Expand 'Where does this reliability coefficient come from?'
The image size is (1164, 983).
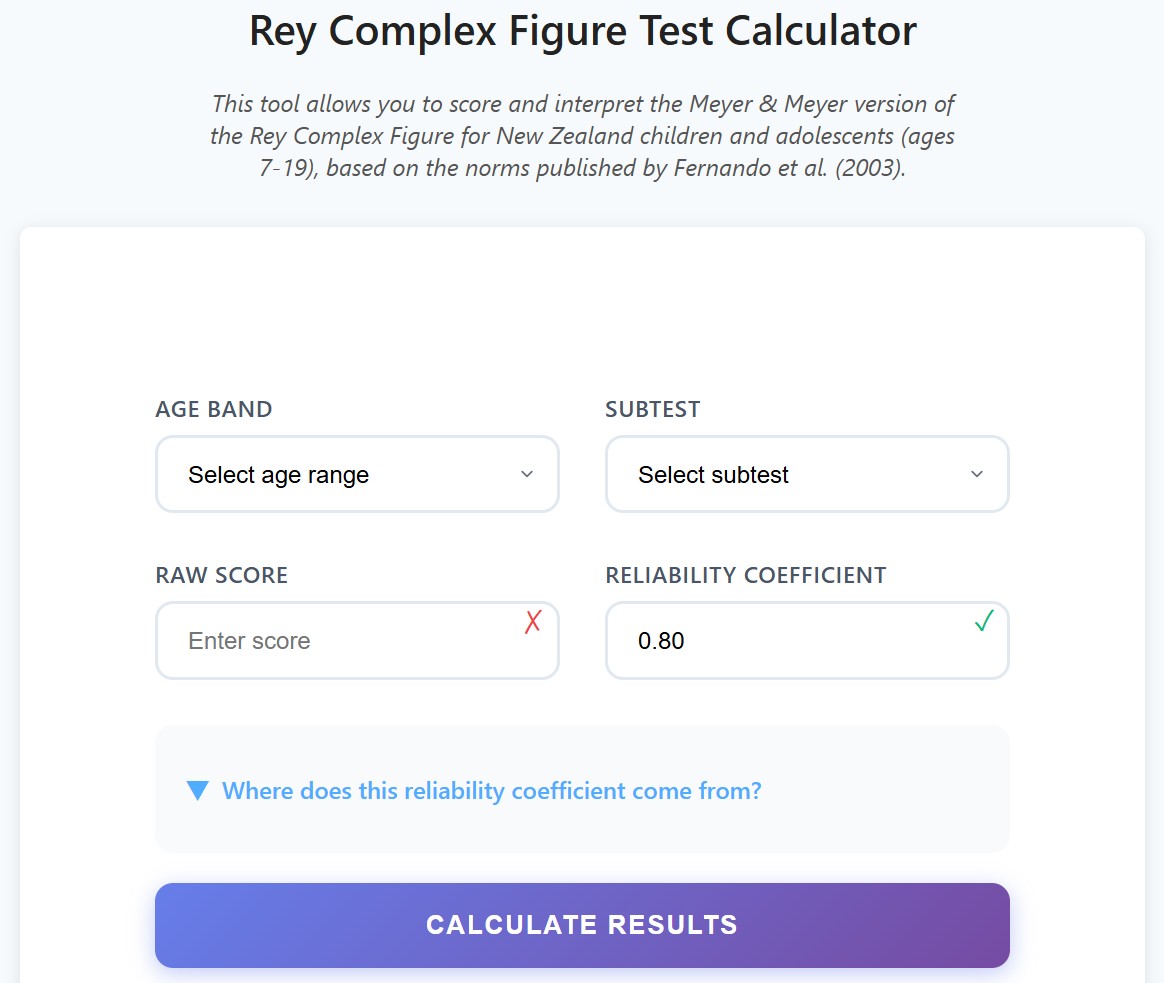coord(491,791)
